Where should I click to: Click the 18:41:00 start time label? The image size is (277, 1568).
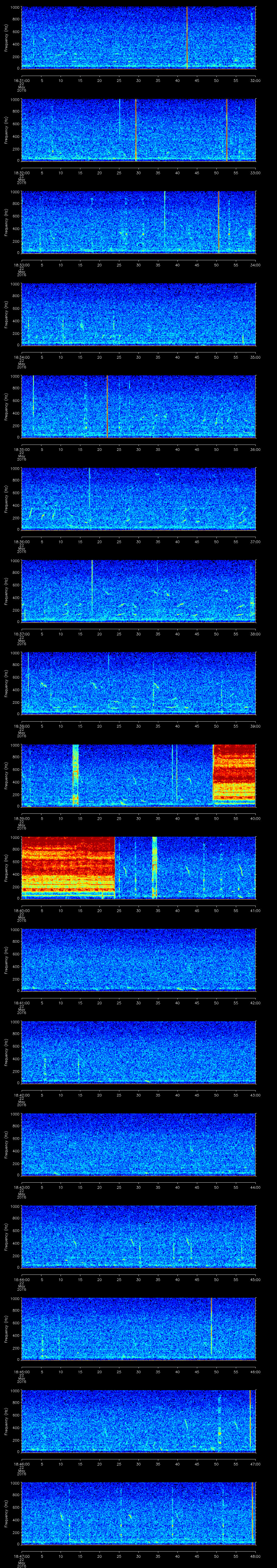(21, 1003)
